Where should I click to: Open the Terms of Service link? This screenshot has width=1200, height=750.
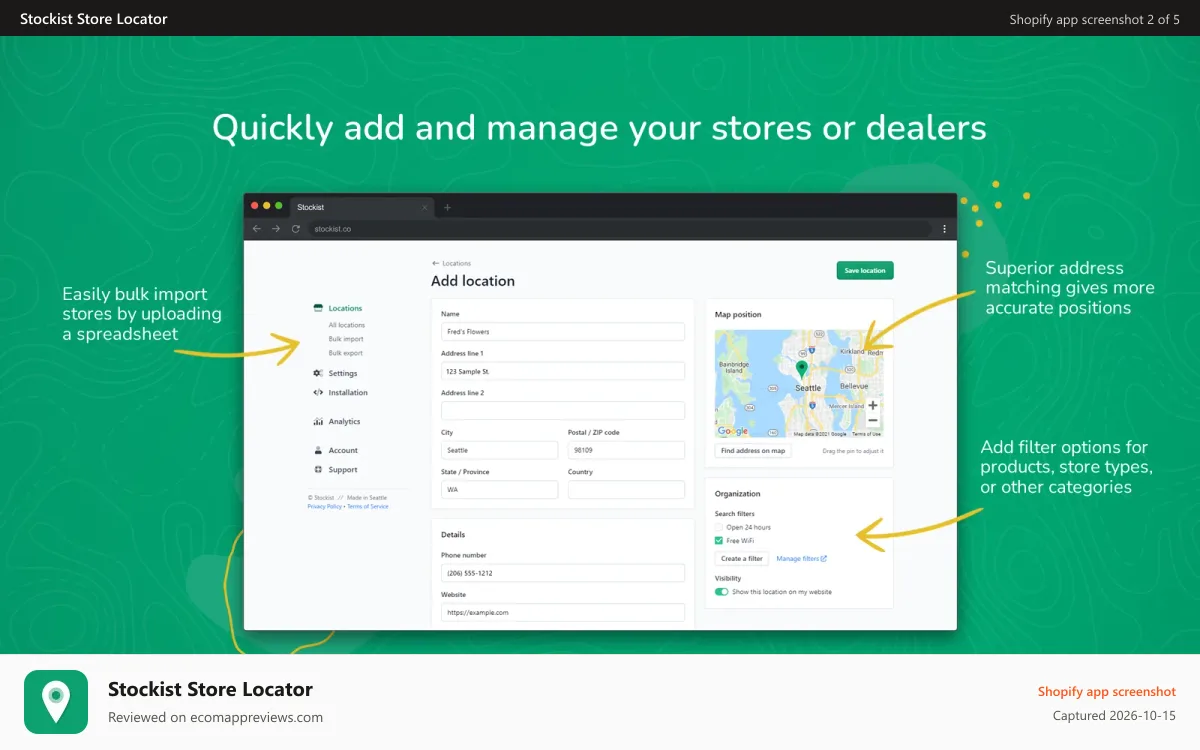pos(368,507)
